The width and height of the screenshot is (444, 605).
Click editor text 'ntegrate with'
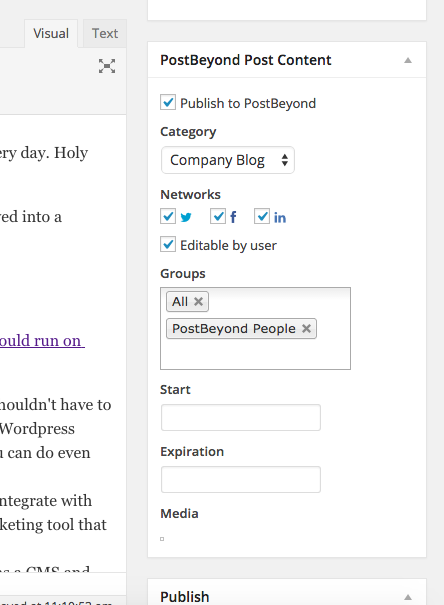tap(46, 501)
